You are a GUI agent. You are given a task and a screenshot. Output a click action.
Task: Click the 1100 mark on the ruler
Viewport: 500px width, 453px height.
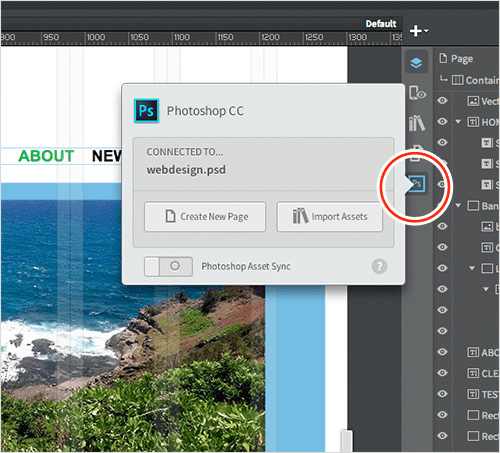pyautogui.click(x=181, y=37)
